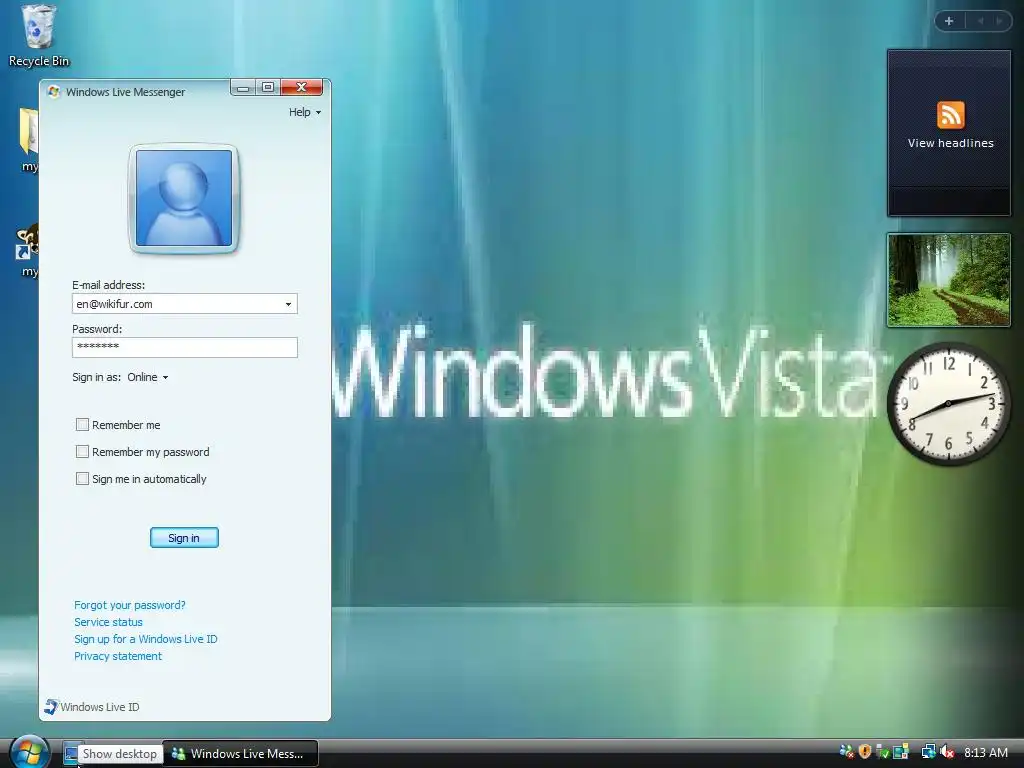Open the Service status link
This screenshot has width=1024, height=768.
(x=108, y=622)
